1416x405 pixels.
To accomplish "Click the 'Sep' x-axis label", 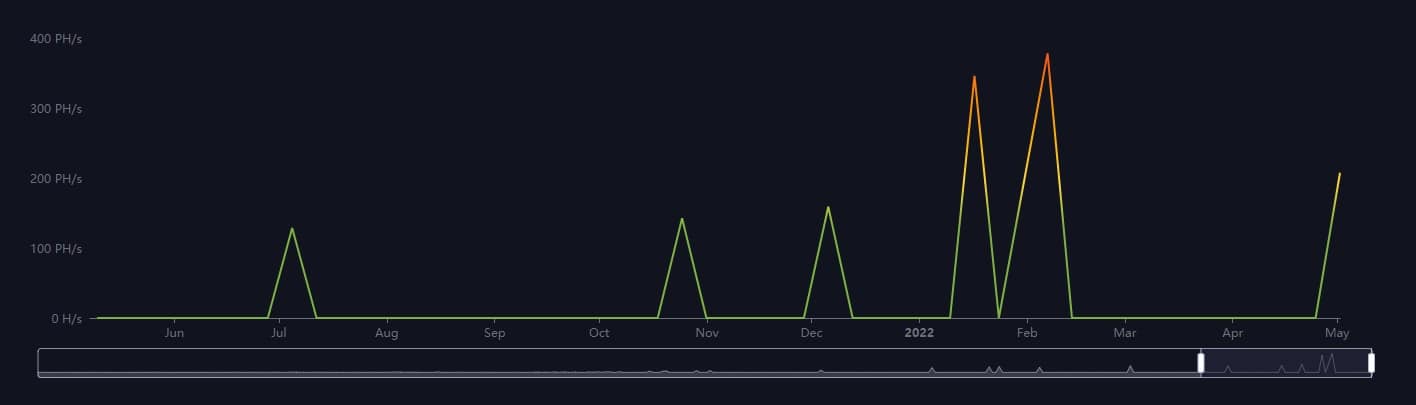I will tap(493, 333).
